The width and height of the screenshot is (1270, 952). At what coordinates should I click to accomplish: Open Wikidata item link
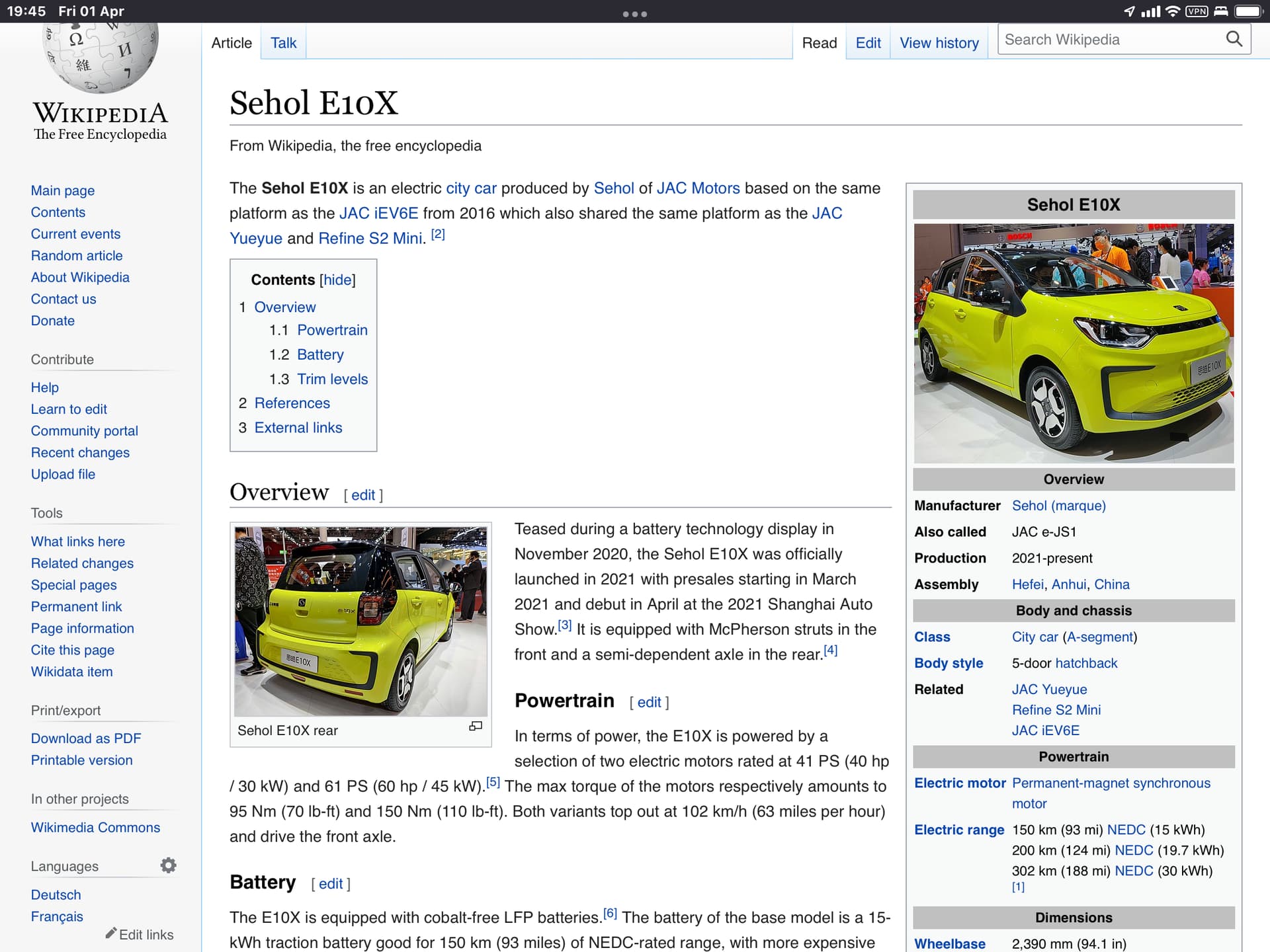click(x=72, y=672)
